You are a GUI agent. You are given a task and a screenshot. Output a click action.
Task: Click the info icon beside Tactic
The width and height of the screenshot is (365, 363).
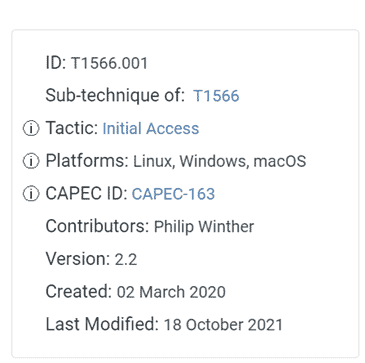(31, 129)
